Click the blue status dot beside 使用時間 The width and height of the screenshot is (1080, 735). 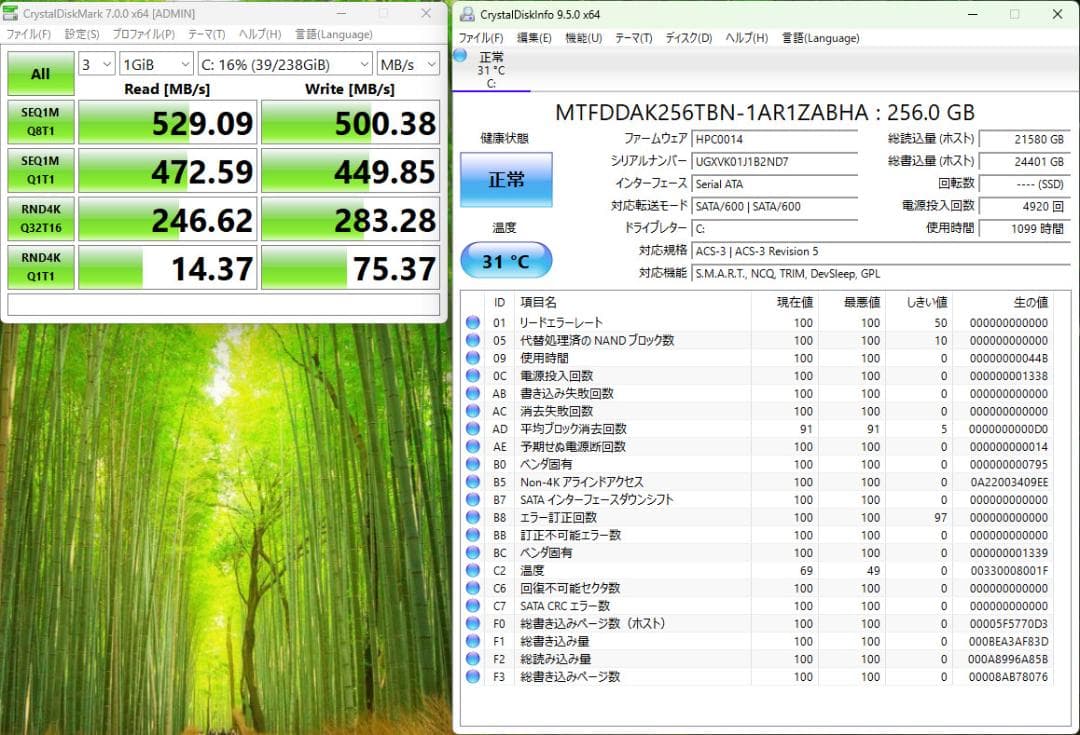[x=471, y=358]
